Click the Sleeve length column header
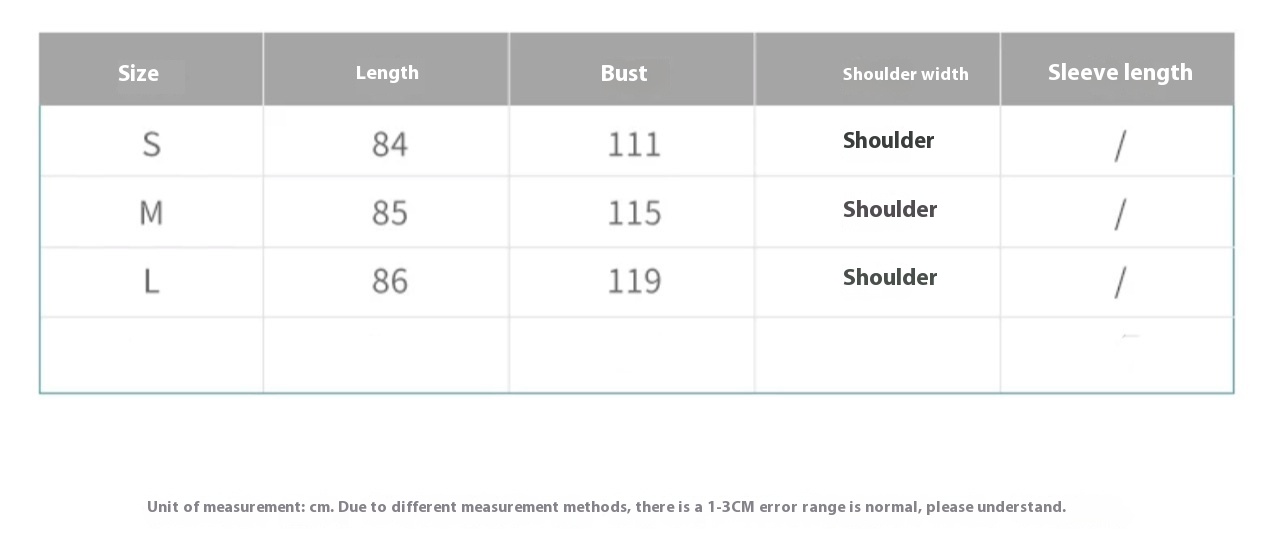The width and height of the screenshot is (1280, 542). [x=1120, y=72]
